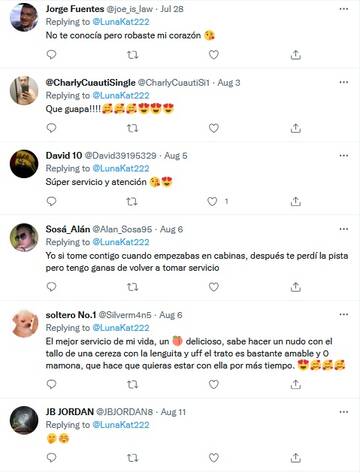Retweet Sosá_Alán's tweet
The image size is (360, 473).
tap(132, 287)
